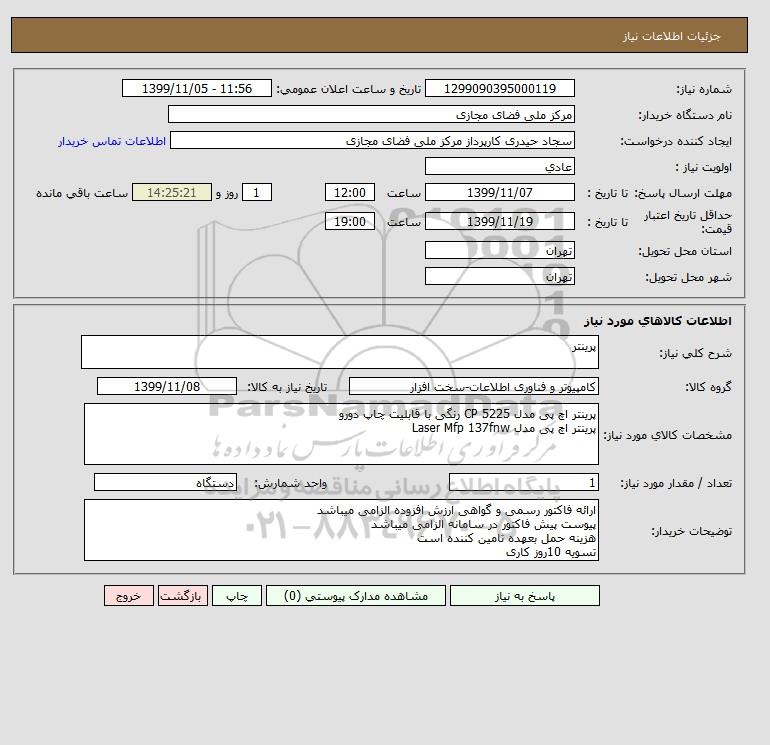Click the label شماره نیاز

pos(704,89)
